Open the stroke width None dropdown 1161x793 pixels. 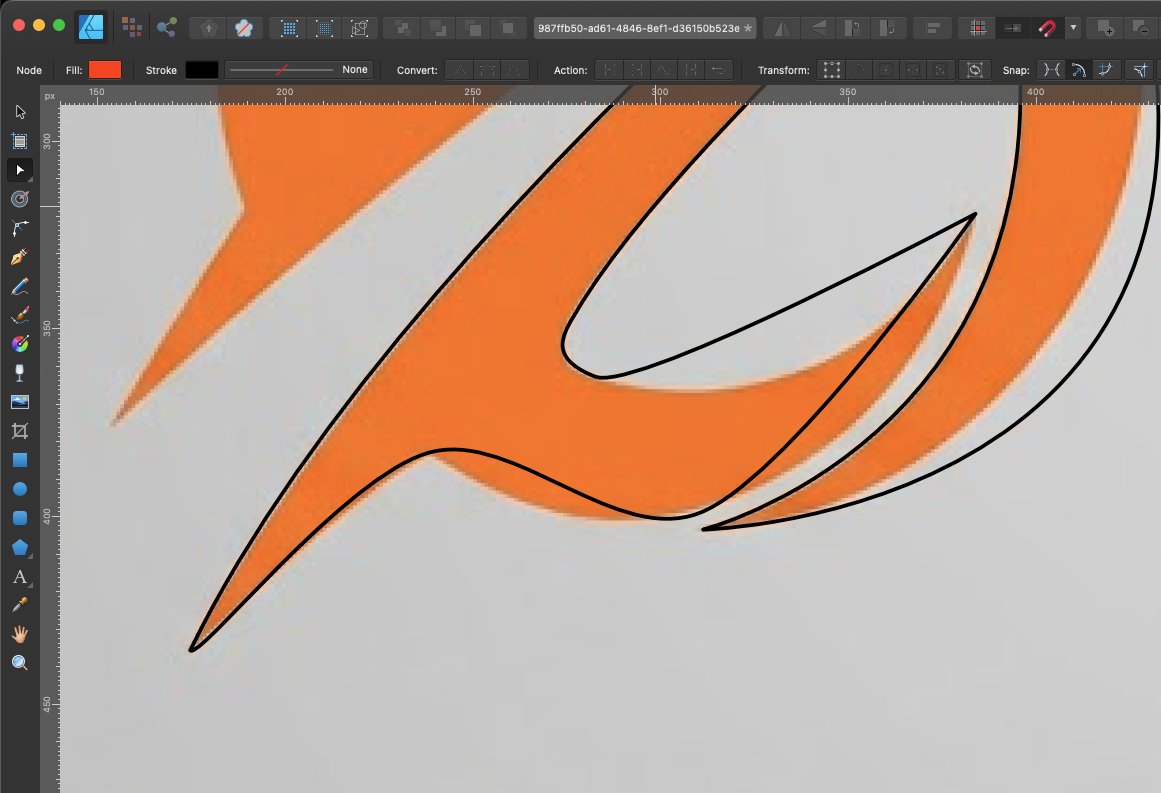(299, 70)
